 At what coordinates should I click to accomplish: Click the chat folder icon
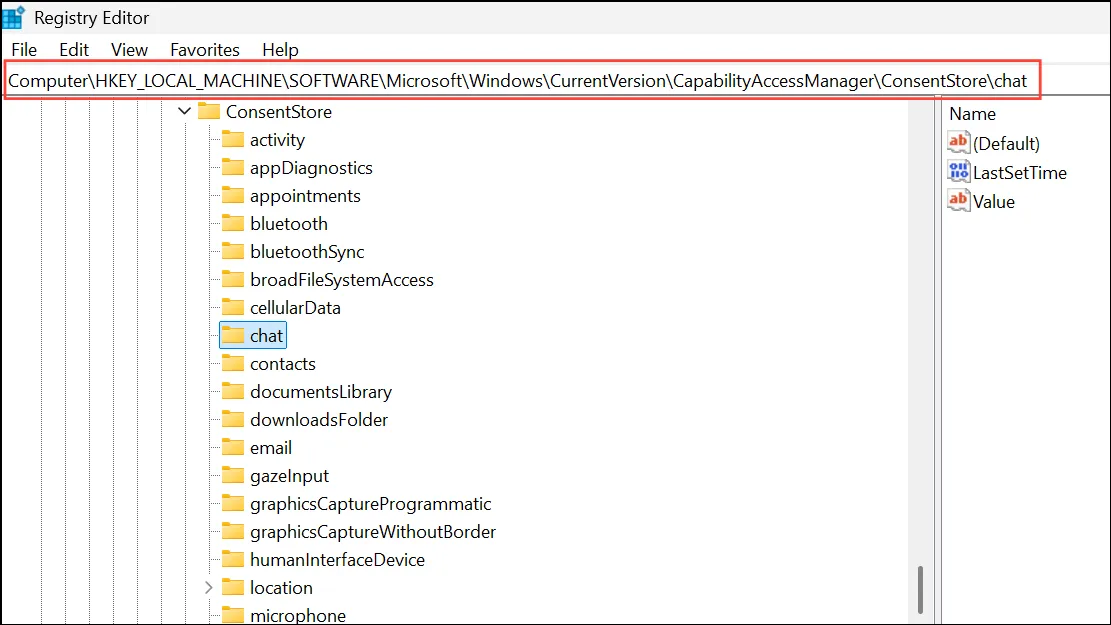[x=232, y=335]
